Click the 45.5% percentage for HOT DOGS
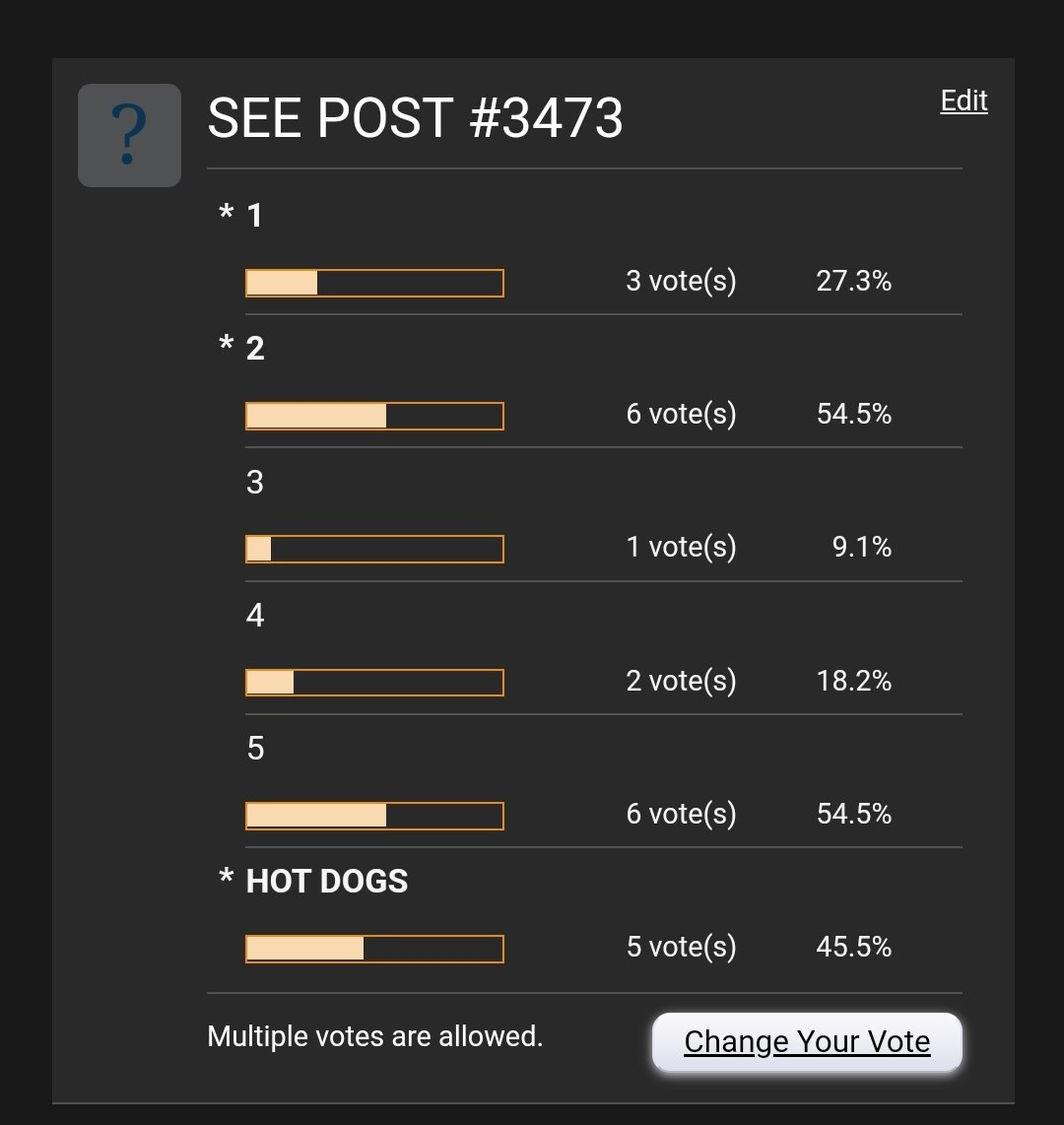The width and height of the screenshot is (1064, 1125). pos(854,947)
